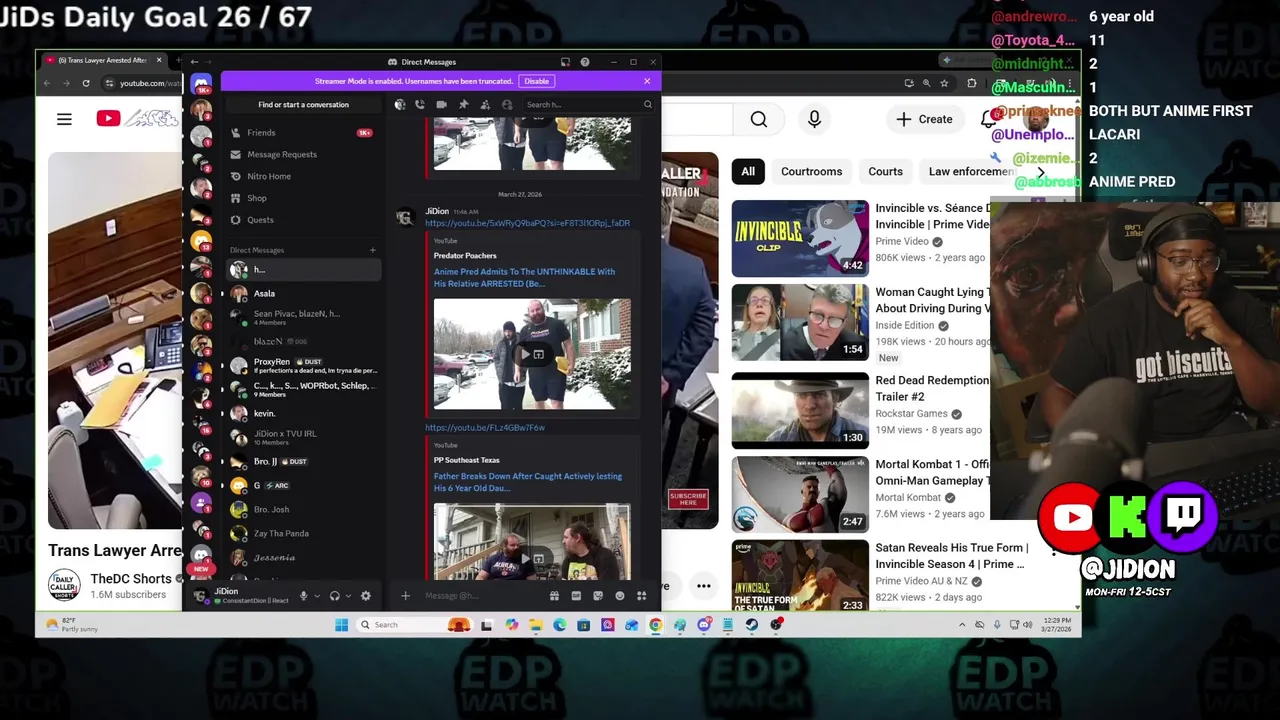This screenshot has width=1280, height=720.
Task: Click Search field in Discord header
Action: tap(588, 104)
